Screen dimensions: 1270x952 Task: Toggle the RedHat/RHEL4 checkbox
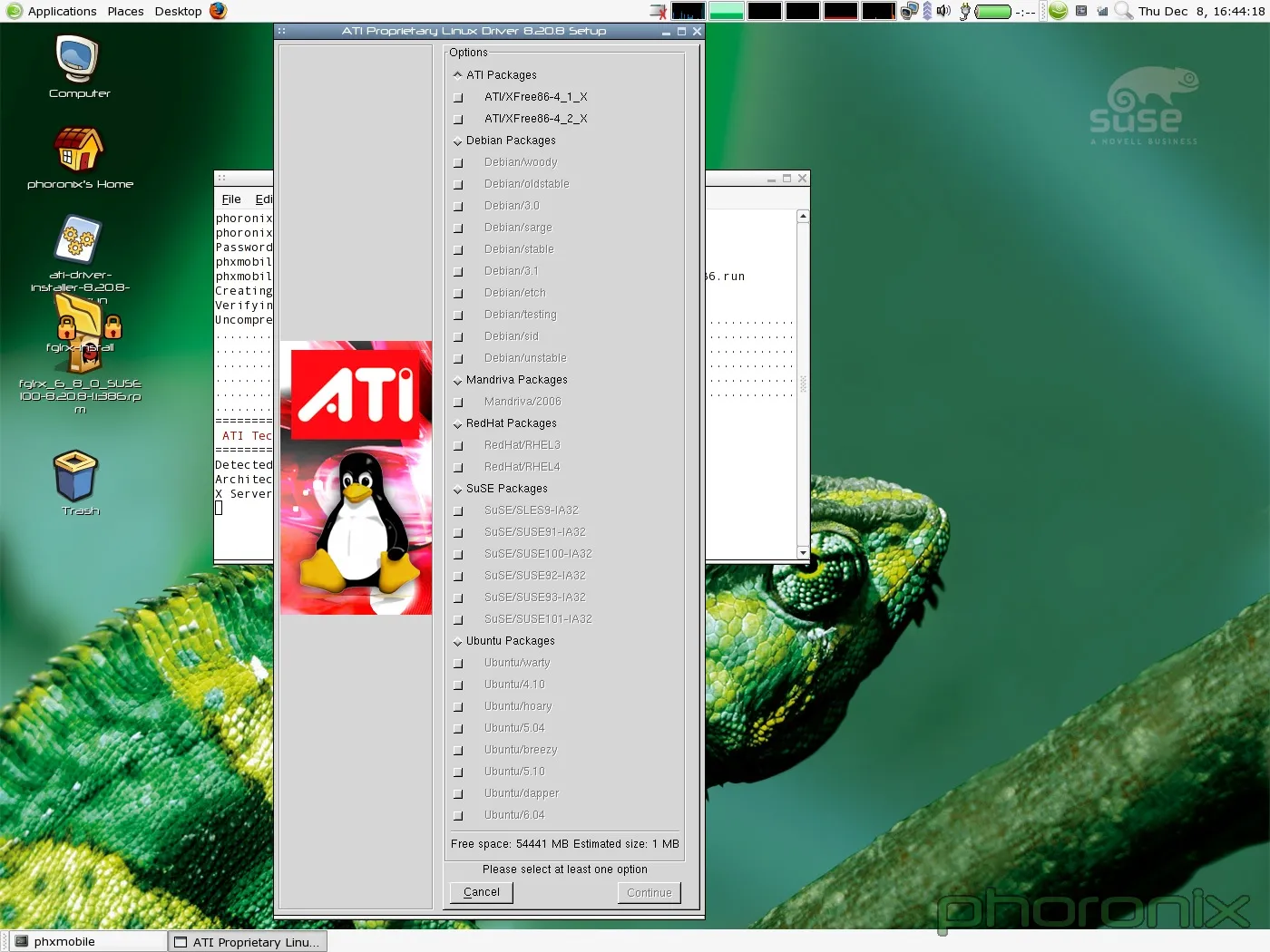pyautogui.click(x=458, y=467)
